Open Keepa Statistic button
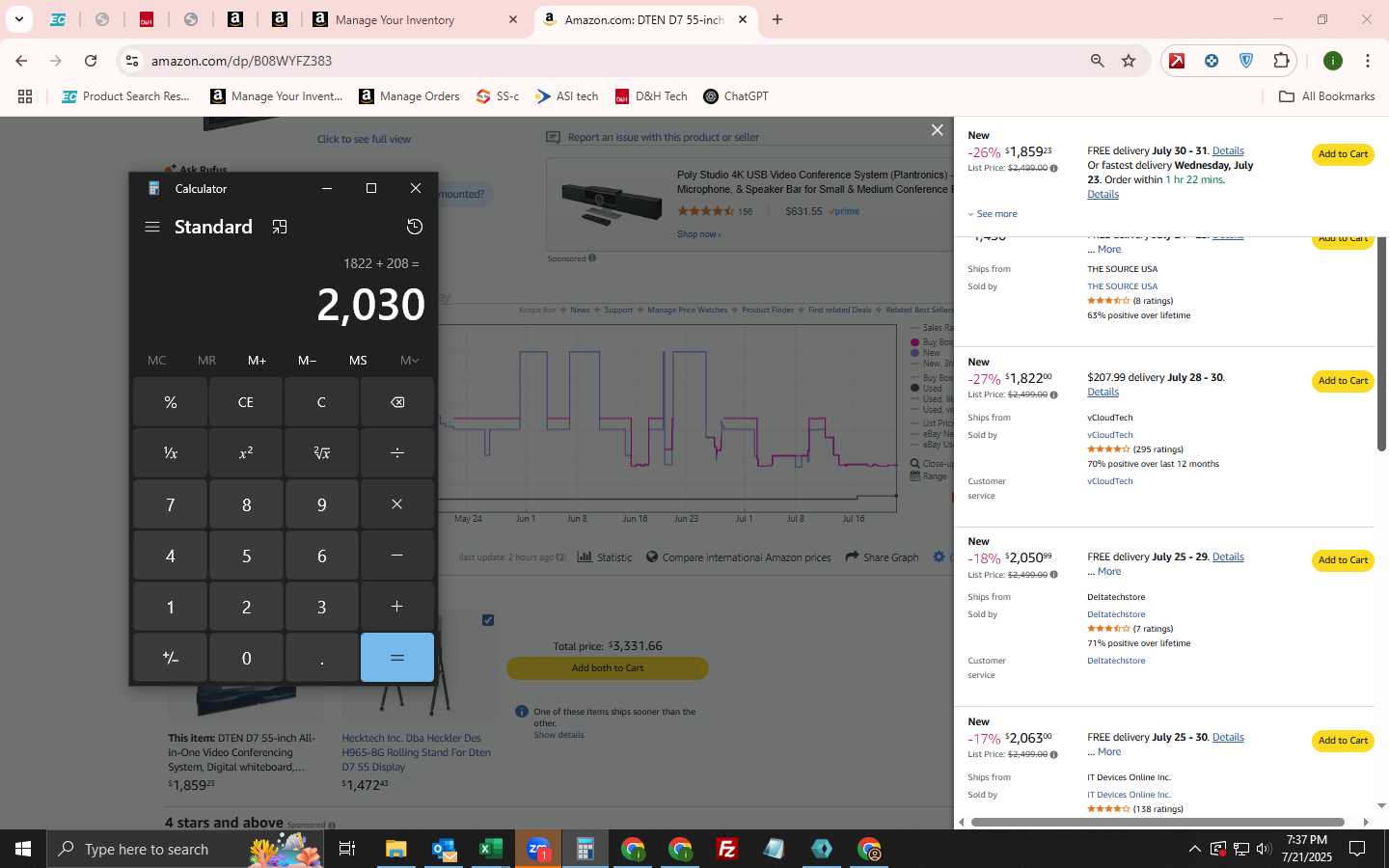Viewport: 1389px width, 868px height. point(605,557)
